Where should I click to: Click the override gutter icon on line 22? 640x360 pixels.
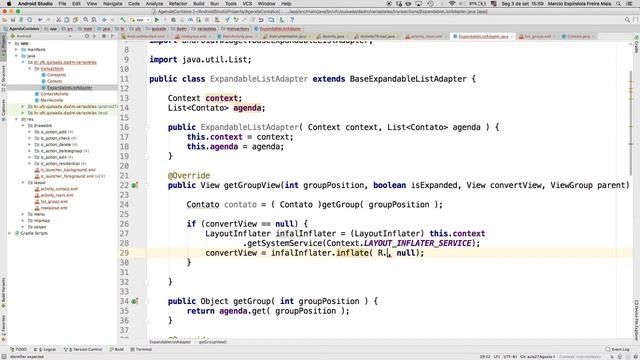134,185
